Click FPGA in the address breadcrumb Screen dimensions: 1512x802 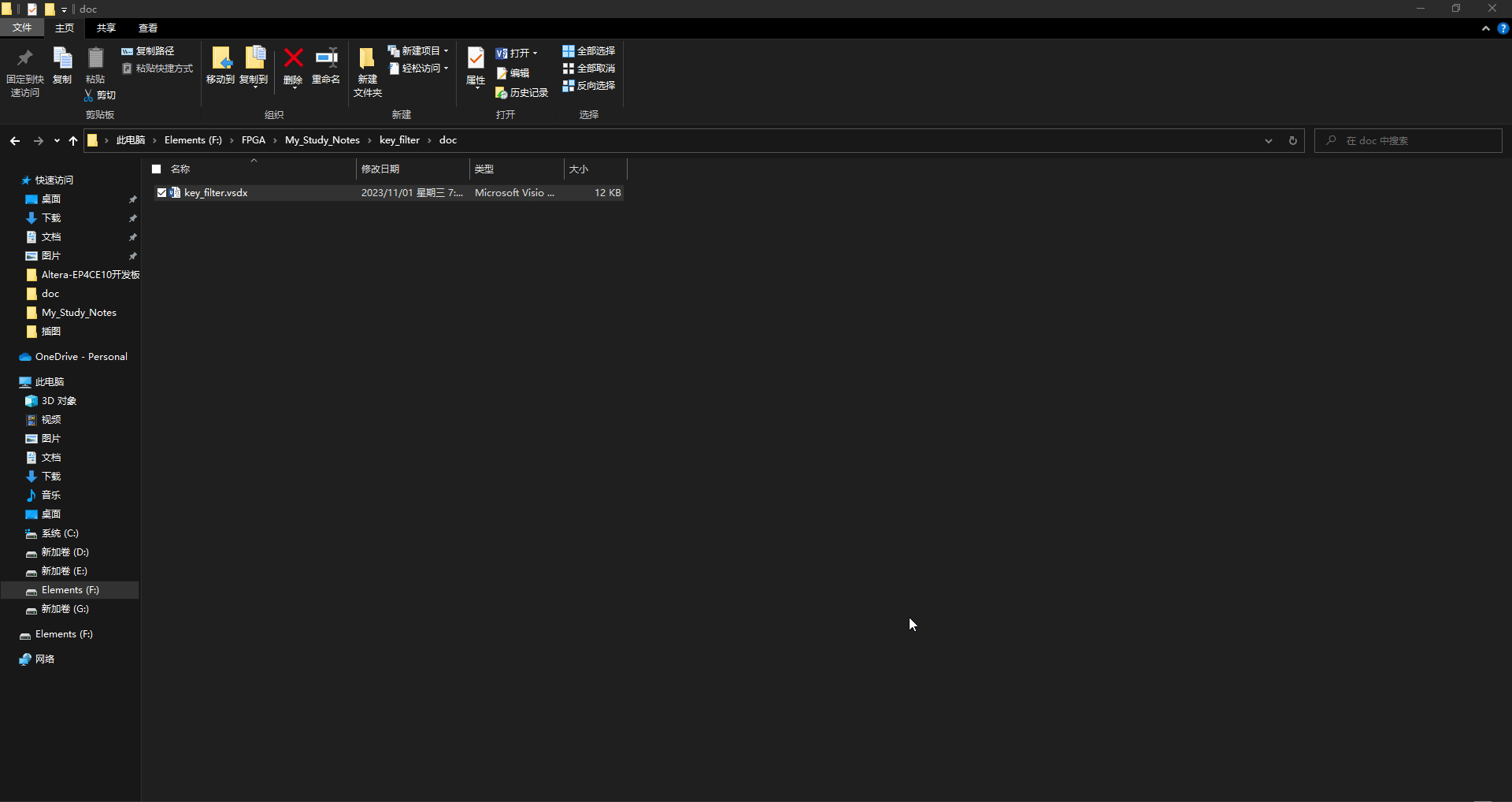[x=254, y=140]
